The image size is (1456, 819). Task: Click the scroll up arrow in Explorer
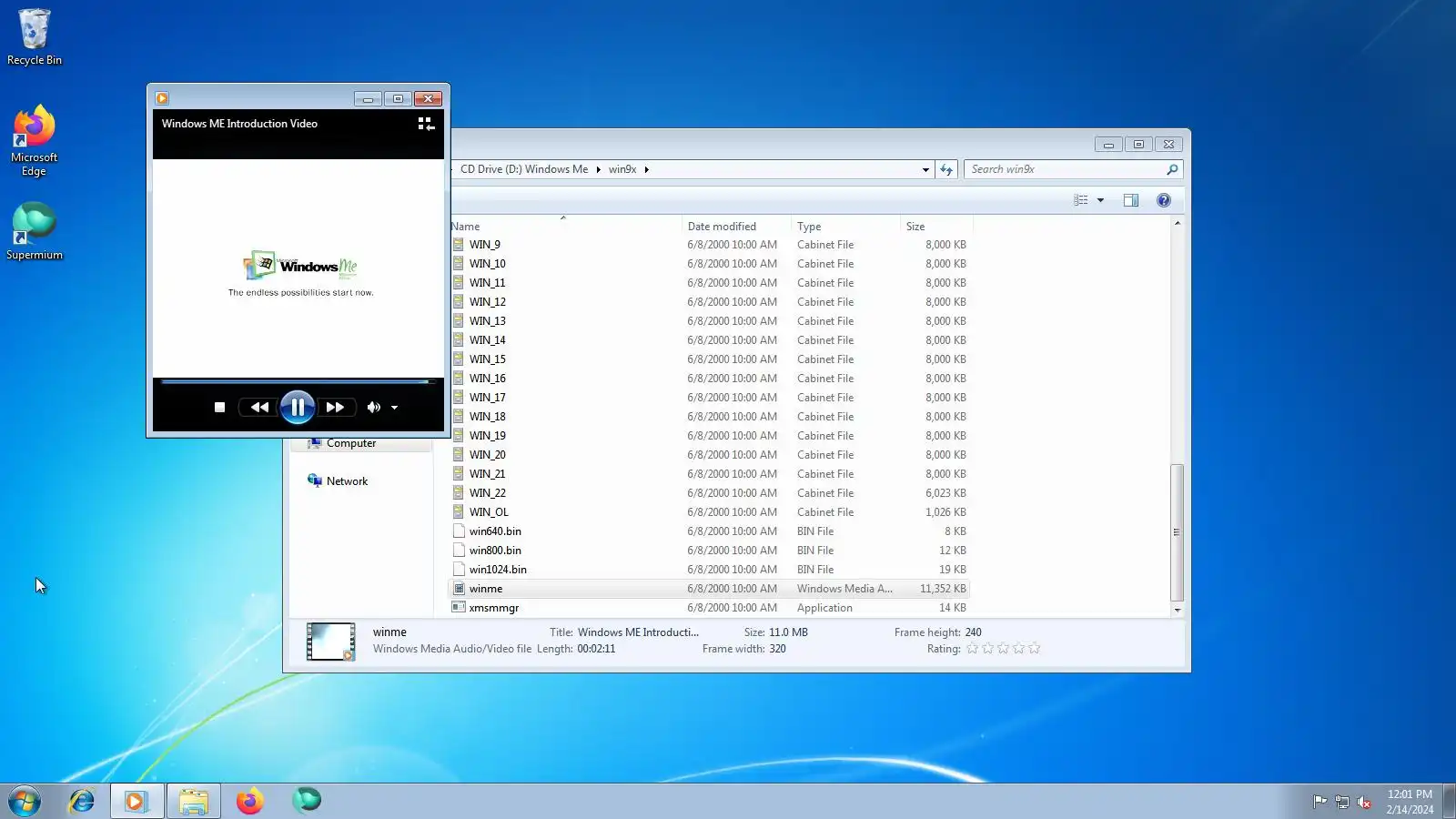(1178, 223)
